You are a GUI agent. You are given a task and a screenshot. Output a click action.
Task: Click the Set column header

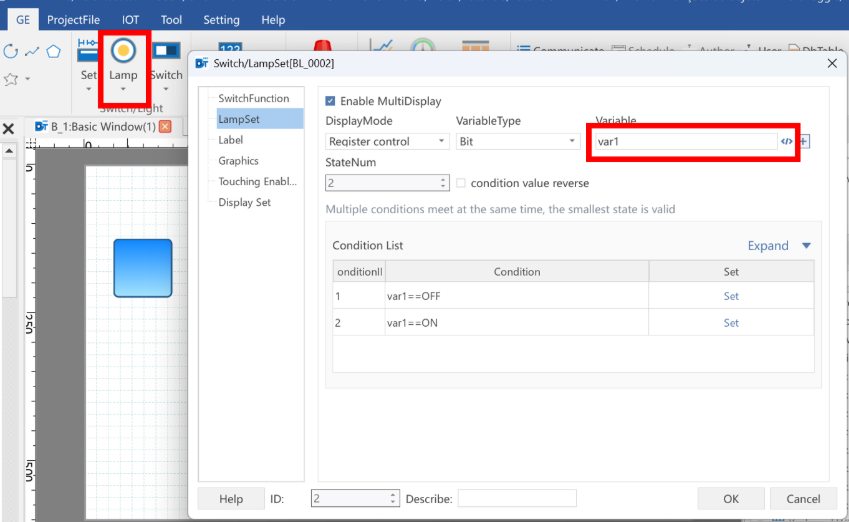731,272
